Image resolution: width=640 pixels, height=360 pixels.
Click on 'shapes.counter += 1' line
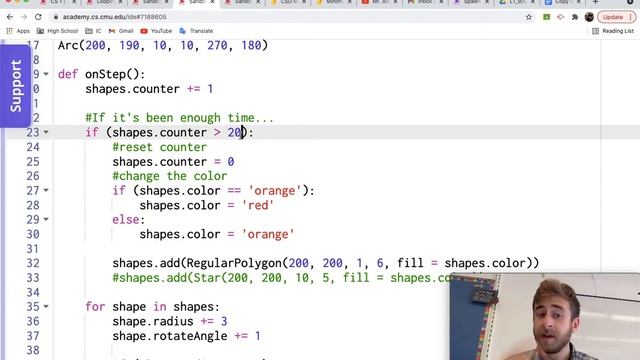tap(149, 89)
